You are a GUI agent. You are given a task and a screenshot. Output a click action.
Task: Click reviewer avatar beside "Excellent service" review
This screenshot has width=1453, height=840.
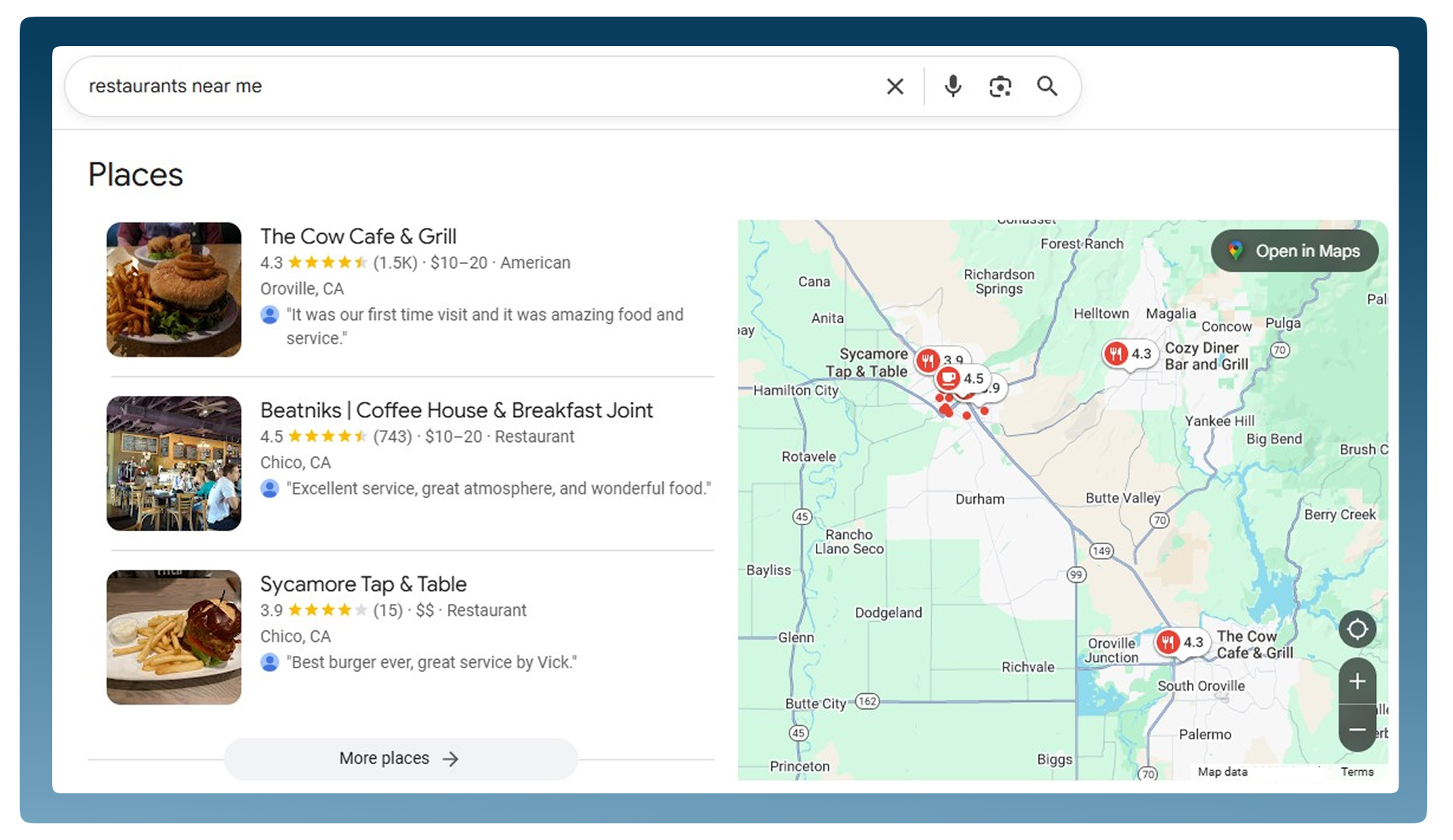269,489
